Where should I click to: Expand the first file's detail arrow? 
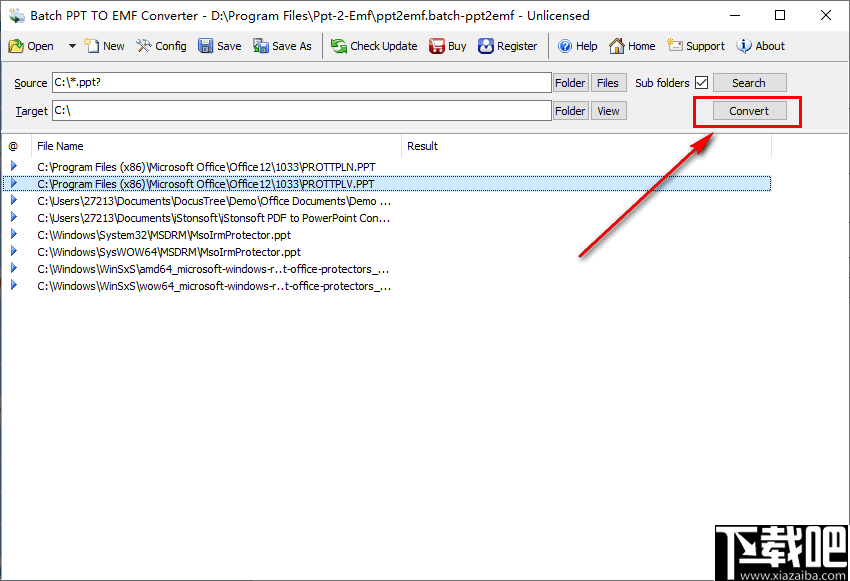point(13,166)
